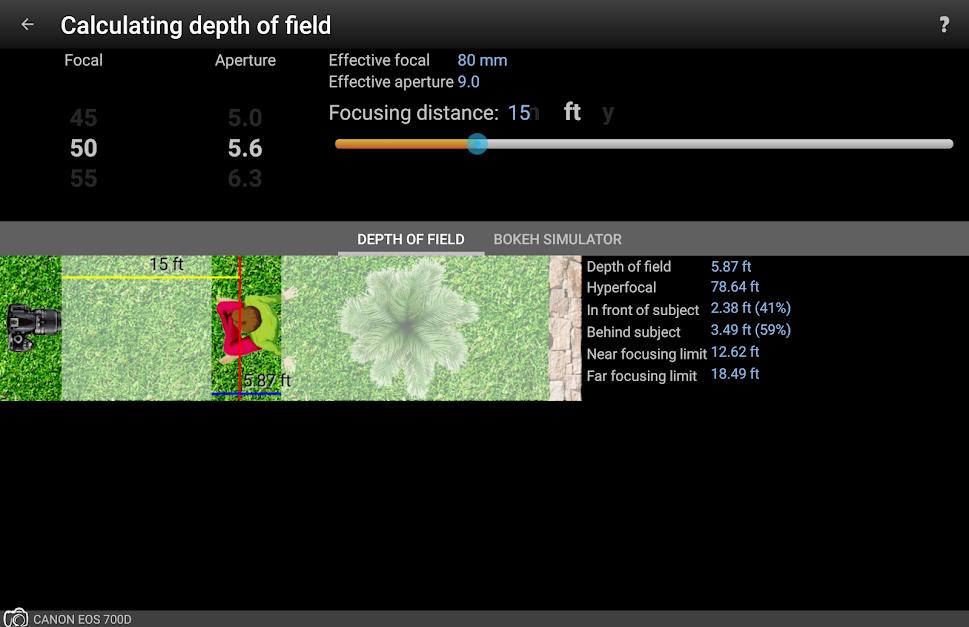This screenshot has height=627, width=969.
Task: Select the 45 focal length value
Action: (83, 118)
